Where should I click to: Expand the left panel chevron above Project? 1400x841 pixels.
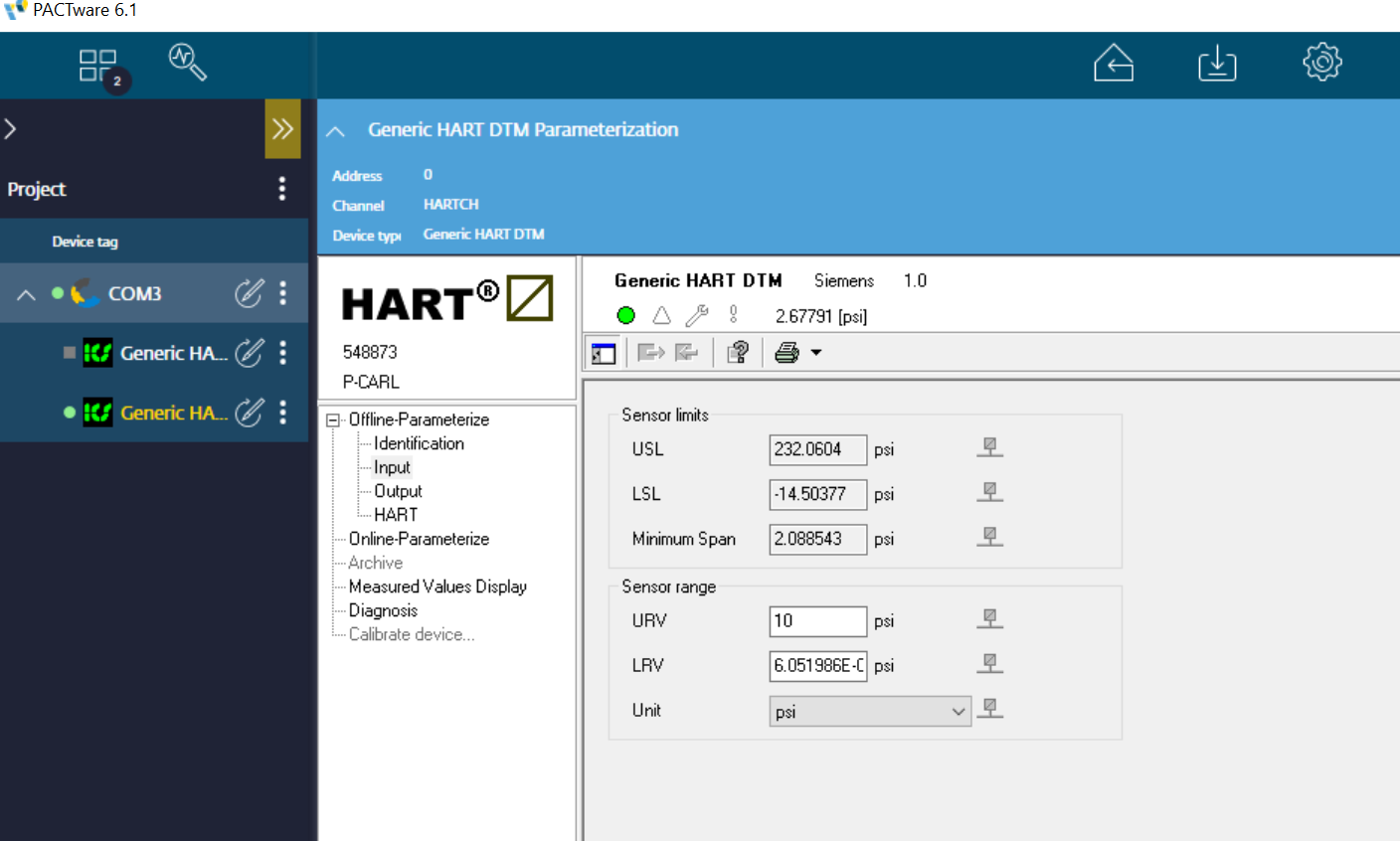(11, 128)
